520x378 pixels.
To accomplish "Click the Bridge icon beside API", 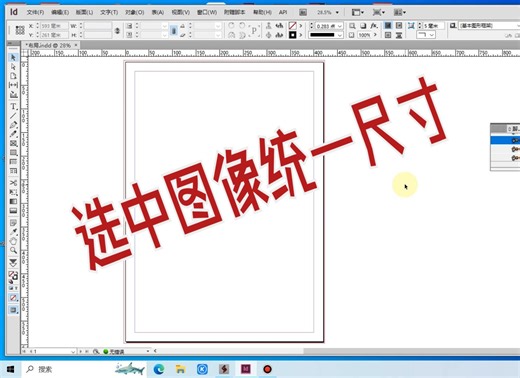I will pos(303,12).
